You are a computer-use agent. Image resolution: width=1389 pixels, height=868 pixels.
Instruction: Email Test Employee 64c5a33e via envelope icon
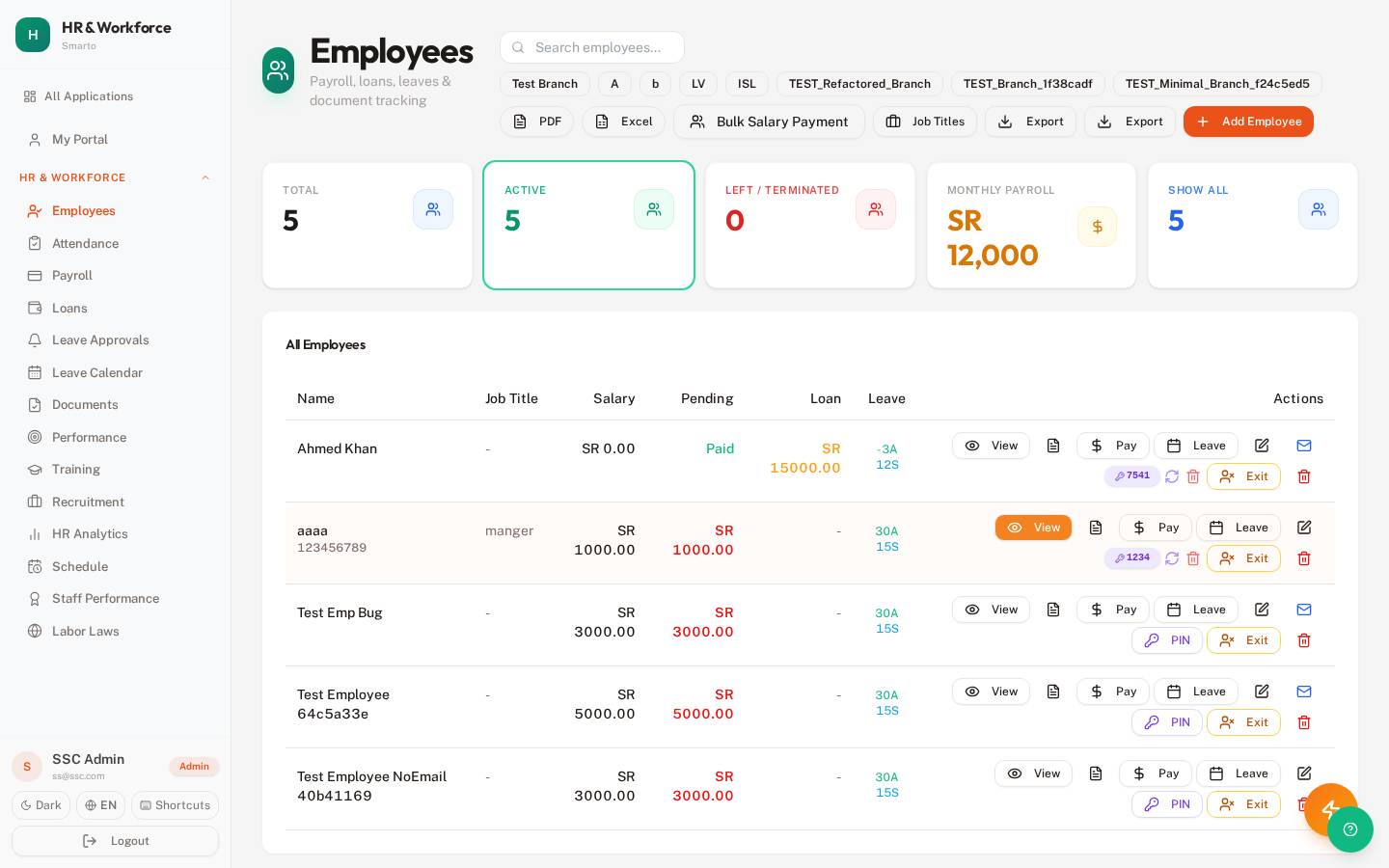[x=1304, y=692]
